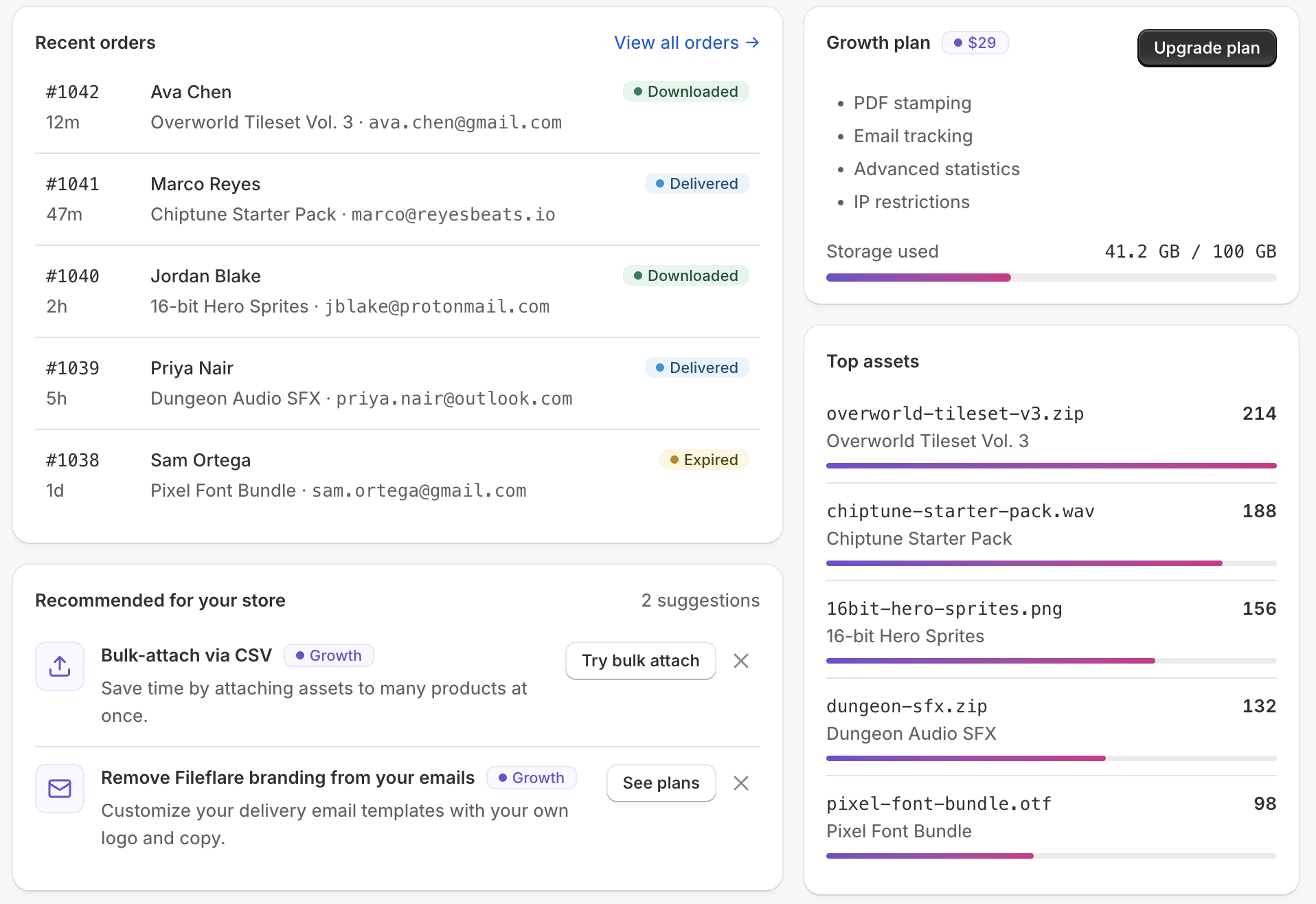The image size is (1316, 904).
Task: Open the Upgrade plan button
Action: (1207, 48)
